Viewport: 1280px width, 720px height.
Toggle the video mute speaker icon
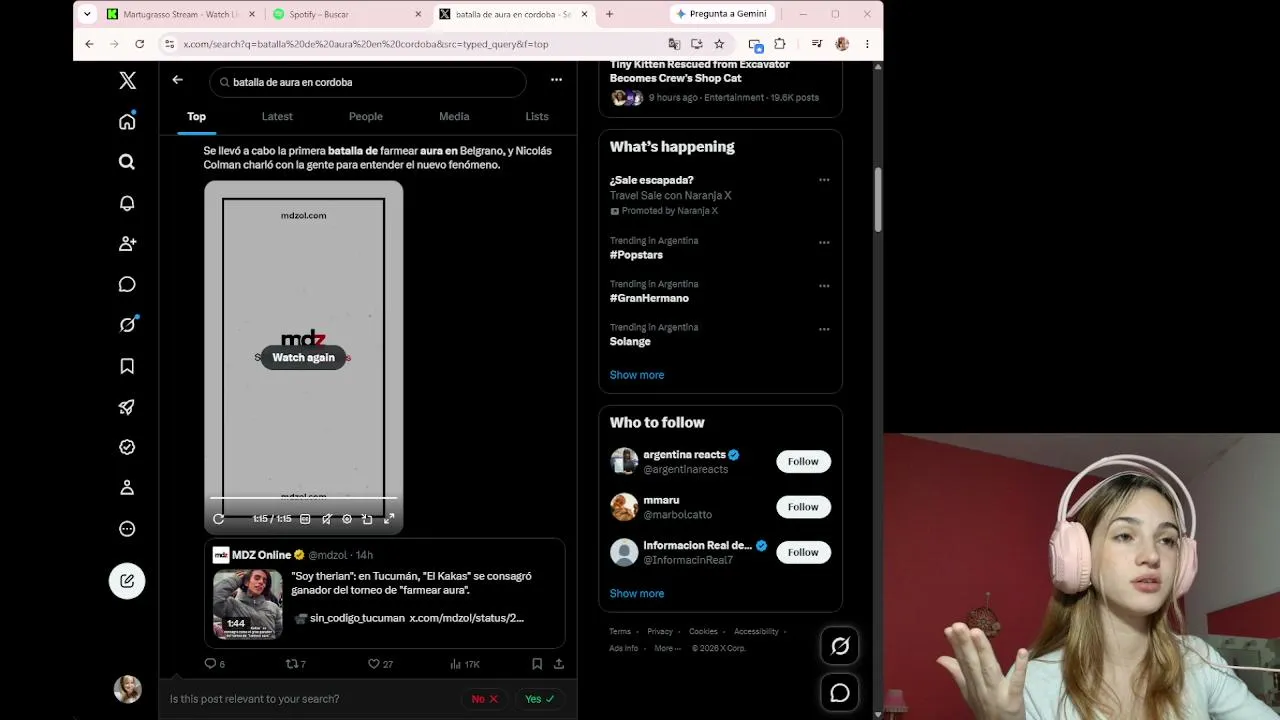pos(326,519)
